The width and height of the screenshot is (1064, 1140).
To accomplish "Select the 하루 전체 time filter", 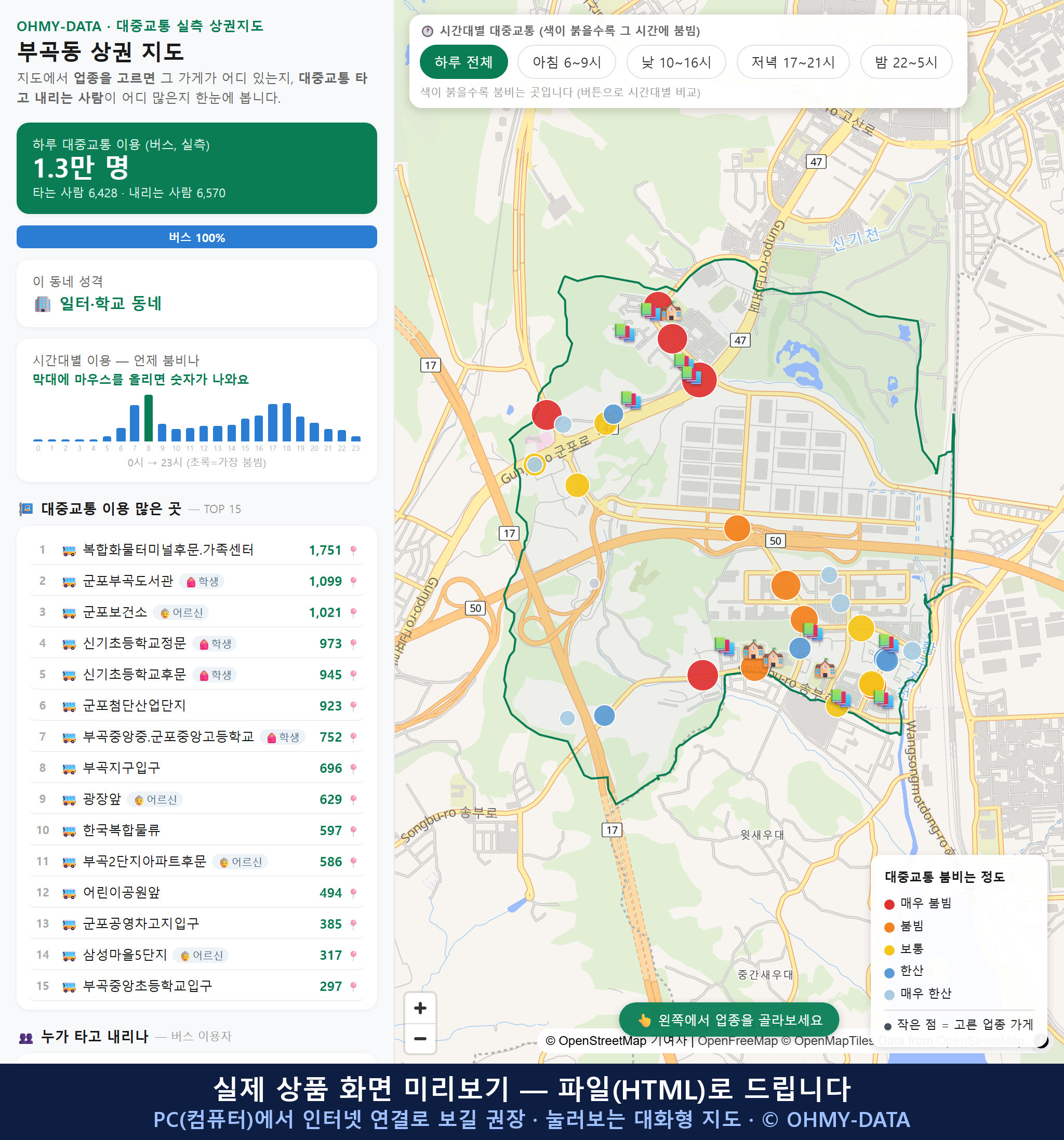I will (x=463, y=62).
